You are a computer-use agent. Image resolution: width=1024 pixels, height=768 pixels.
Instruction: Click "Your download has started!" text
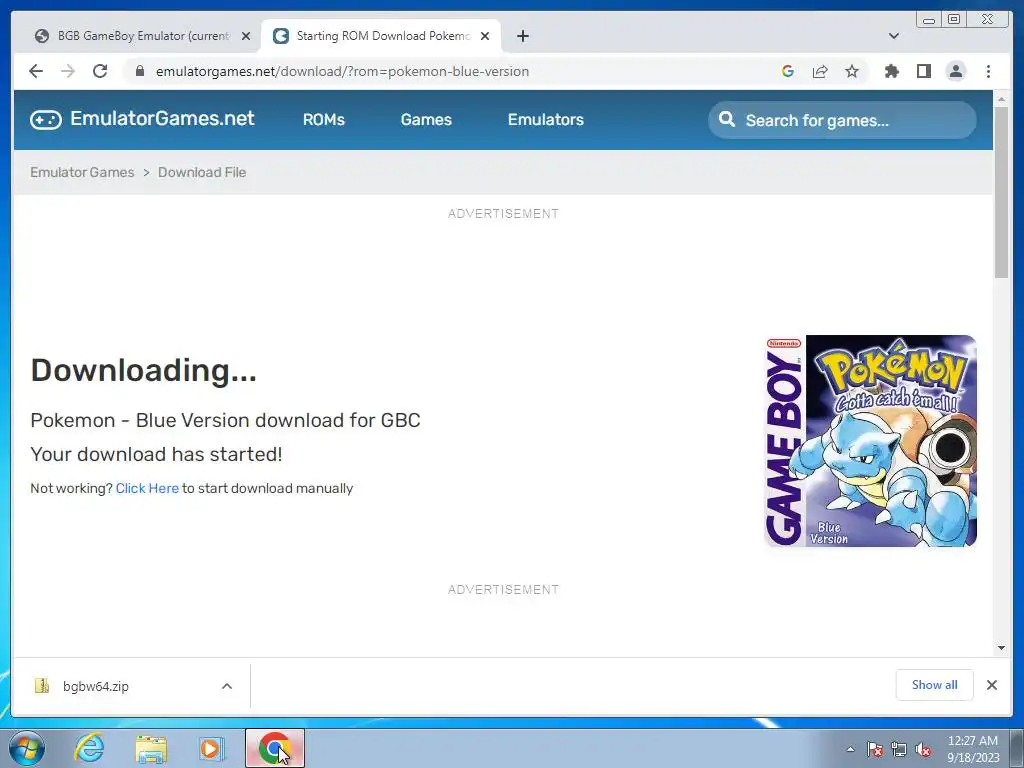pos(156,454)
